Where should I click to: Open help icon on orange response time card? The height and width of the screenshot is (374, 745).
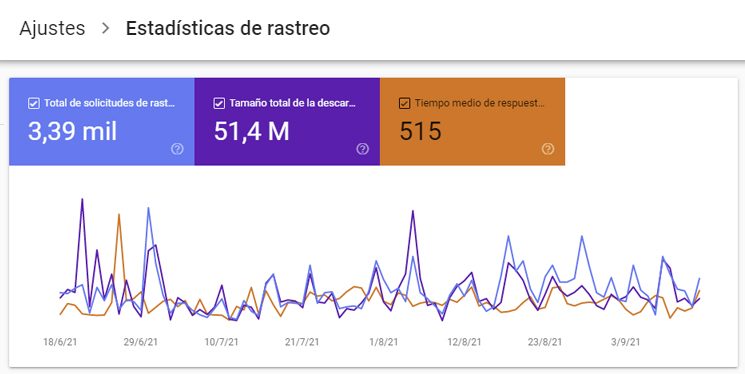tap(548, 149)
